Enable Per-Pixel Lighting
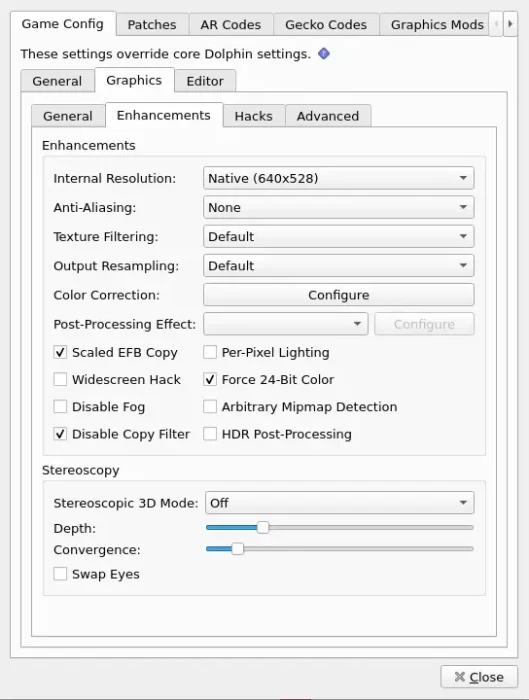Screen dimensions: 529x700 [x=210, y=352]
